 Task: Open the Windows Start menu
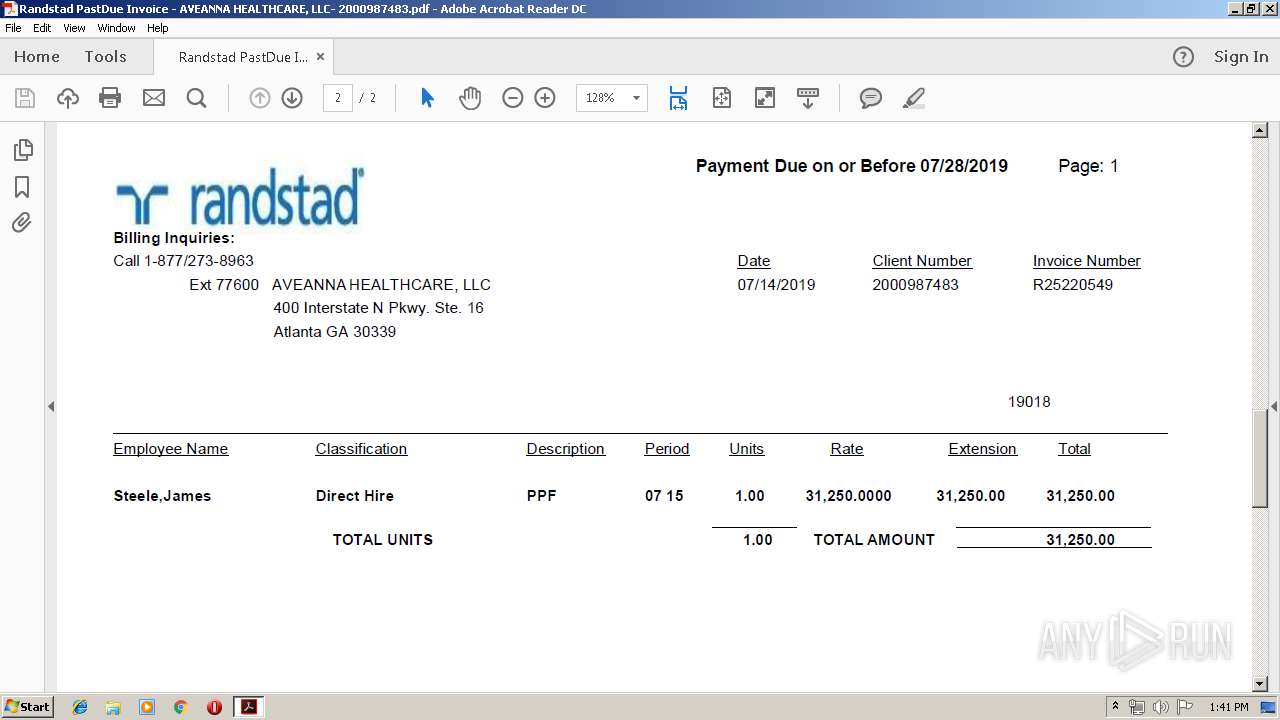(x=28, y=707)
